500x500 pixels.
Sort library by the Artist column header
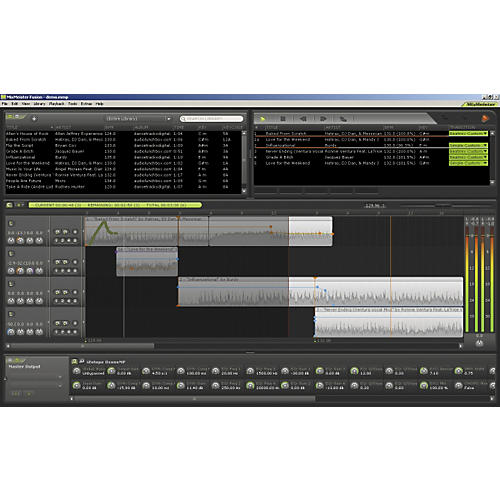tap(63, 127)
